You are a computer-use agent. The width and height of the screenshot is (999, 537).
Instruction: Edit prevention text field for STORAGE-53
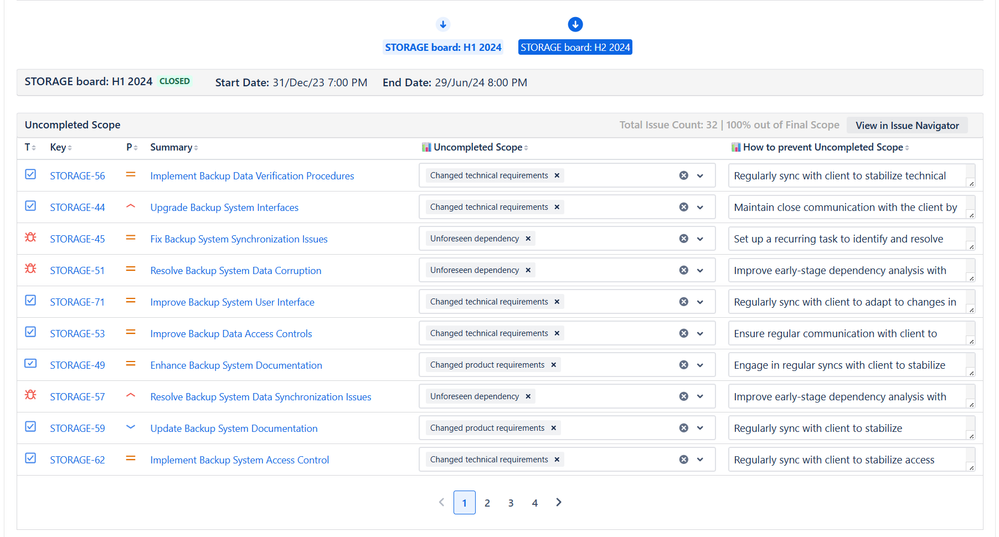(852, 333)
